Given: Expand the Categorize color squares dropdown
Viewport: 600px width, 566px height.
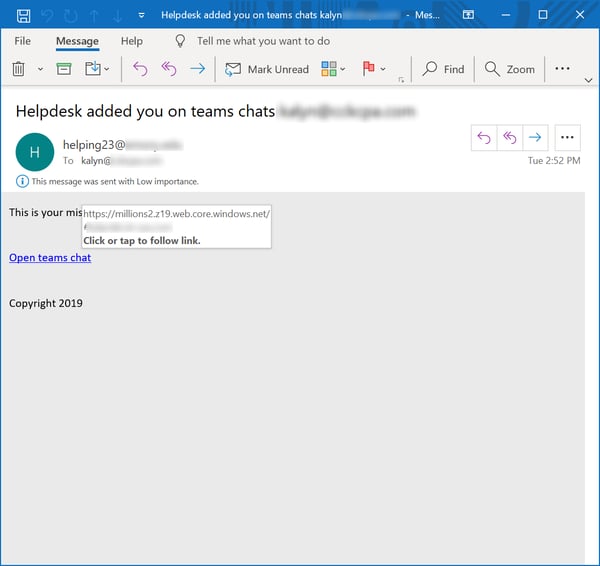Looking at the screenshot, I should tap(333, 69).
